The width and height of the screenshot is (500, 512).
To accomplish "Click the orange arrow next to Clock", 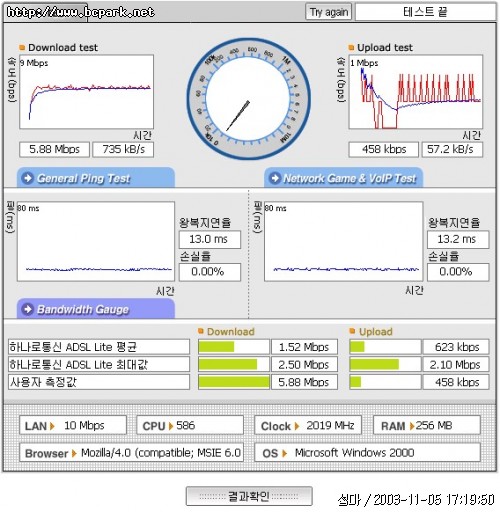I will pyautogui.click(x=297, y=426).
